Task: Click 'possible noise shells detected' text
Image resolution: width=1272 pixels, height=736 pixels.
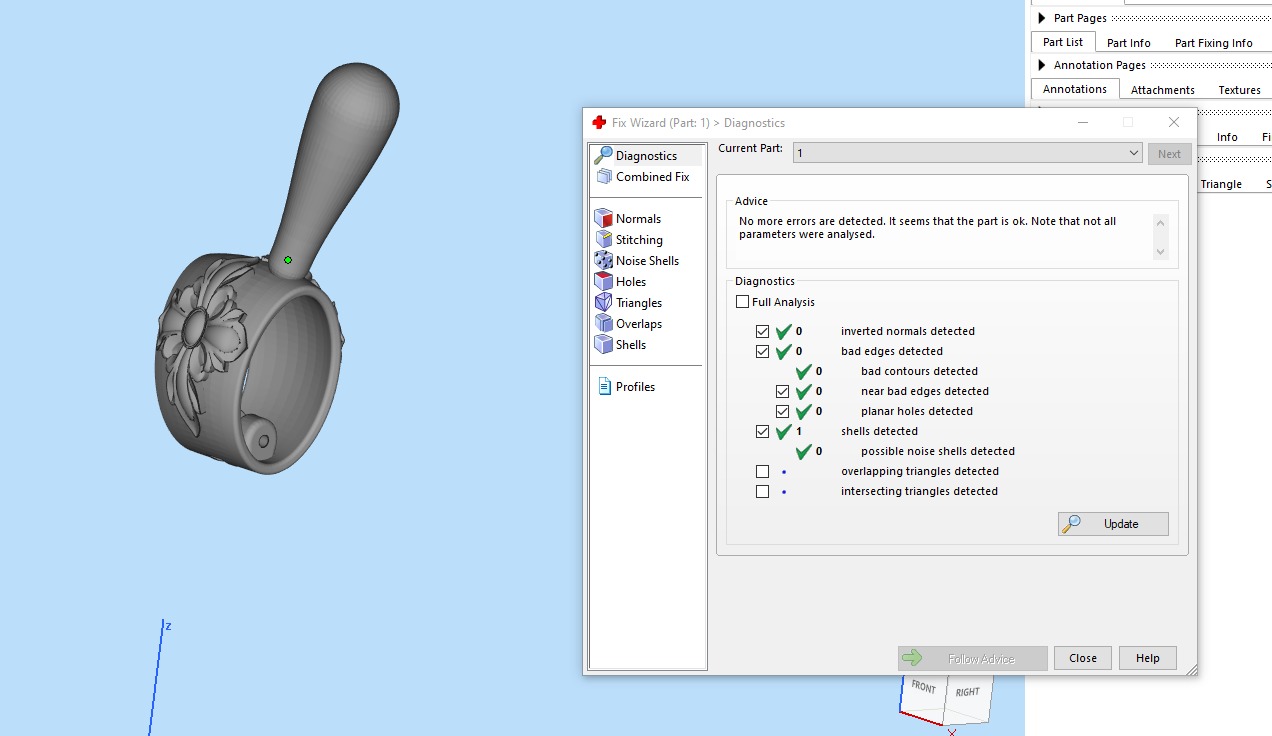Action: pyautogui.click(x=938, y=451)
